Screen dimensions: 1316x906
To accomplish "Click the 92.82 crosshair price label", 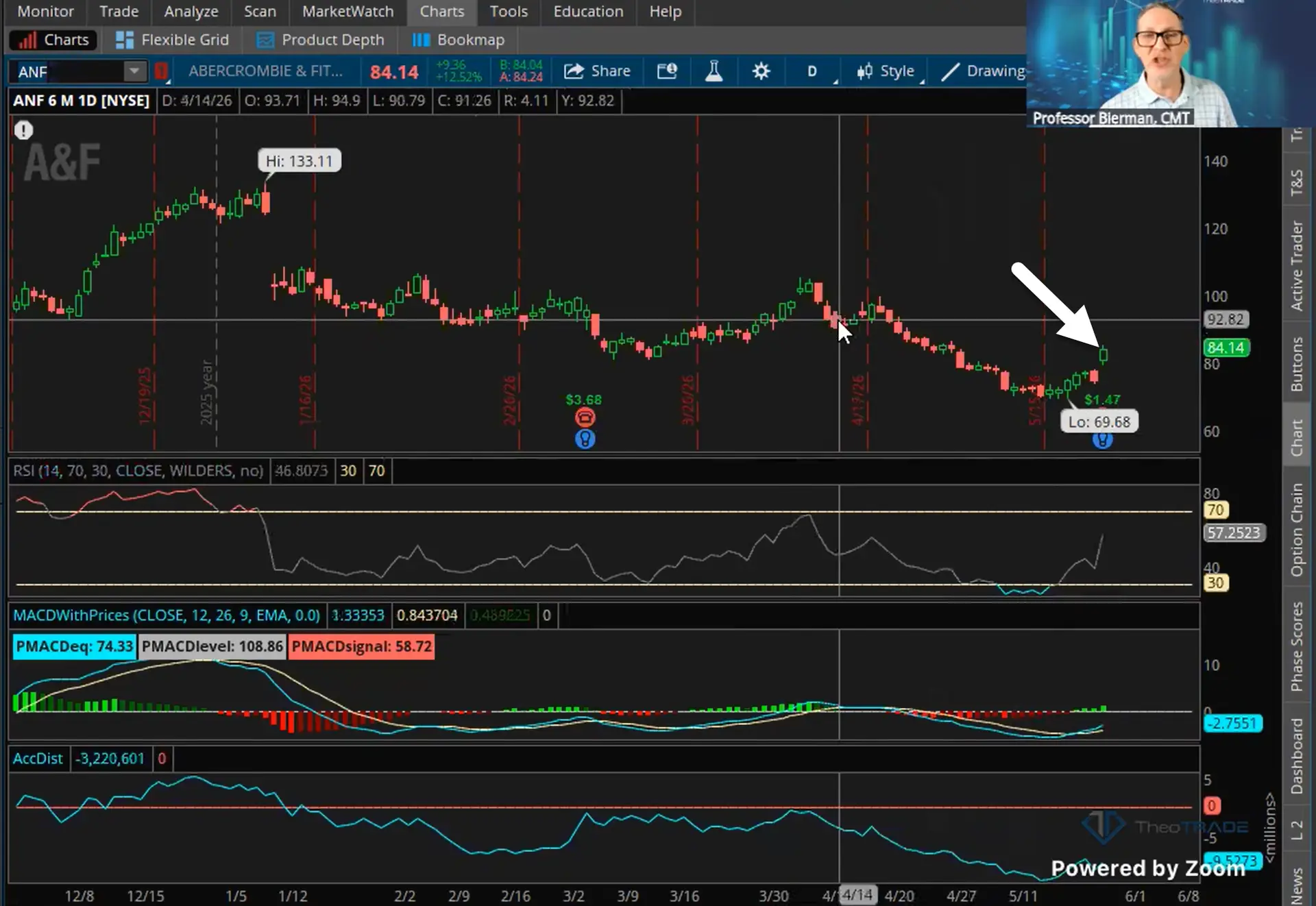I will pyautogui.click(x=1225, y=319).
